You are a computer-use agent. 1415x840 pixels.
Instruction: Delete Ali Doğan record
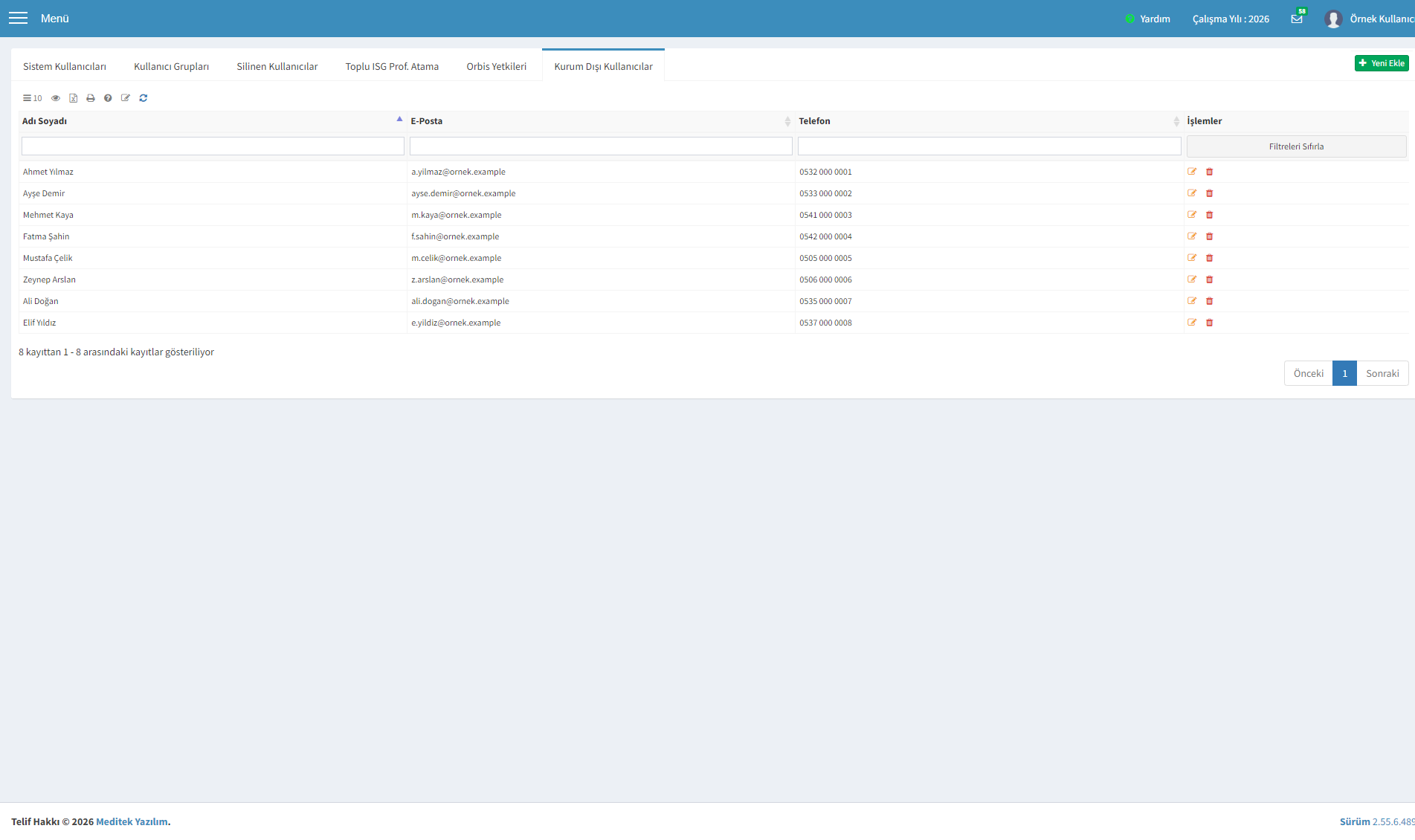1209,301
